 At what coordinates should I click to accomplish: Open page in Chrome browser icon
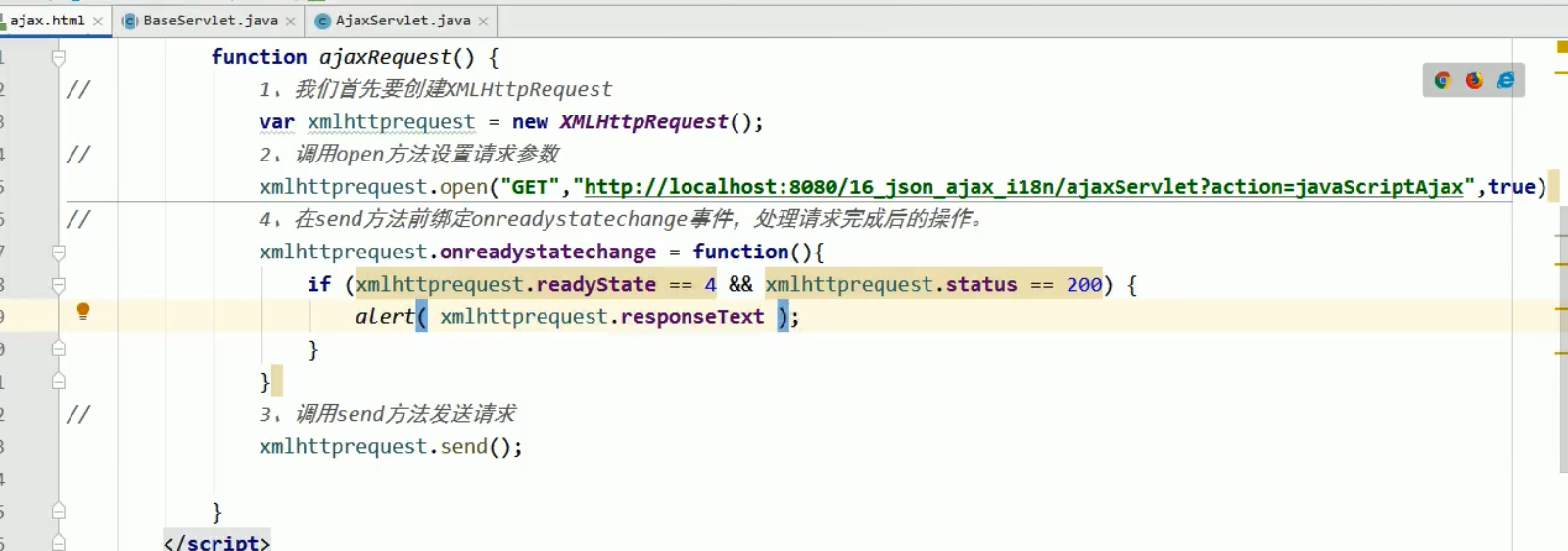1443,80
